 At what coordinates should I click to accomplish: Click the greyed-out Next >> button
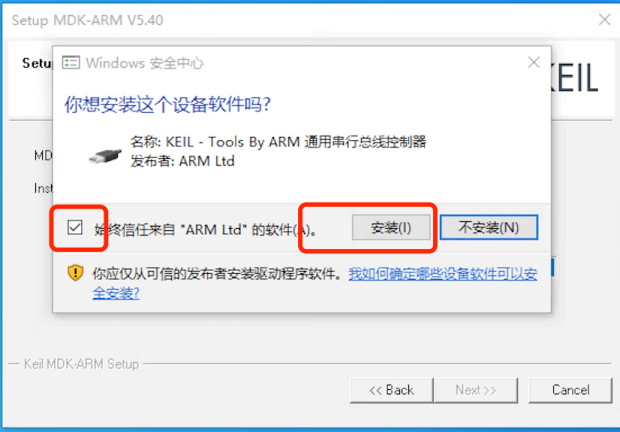[476, 390]
